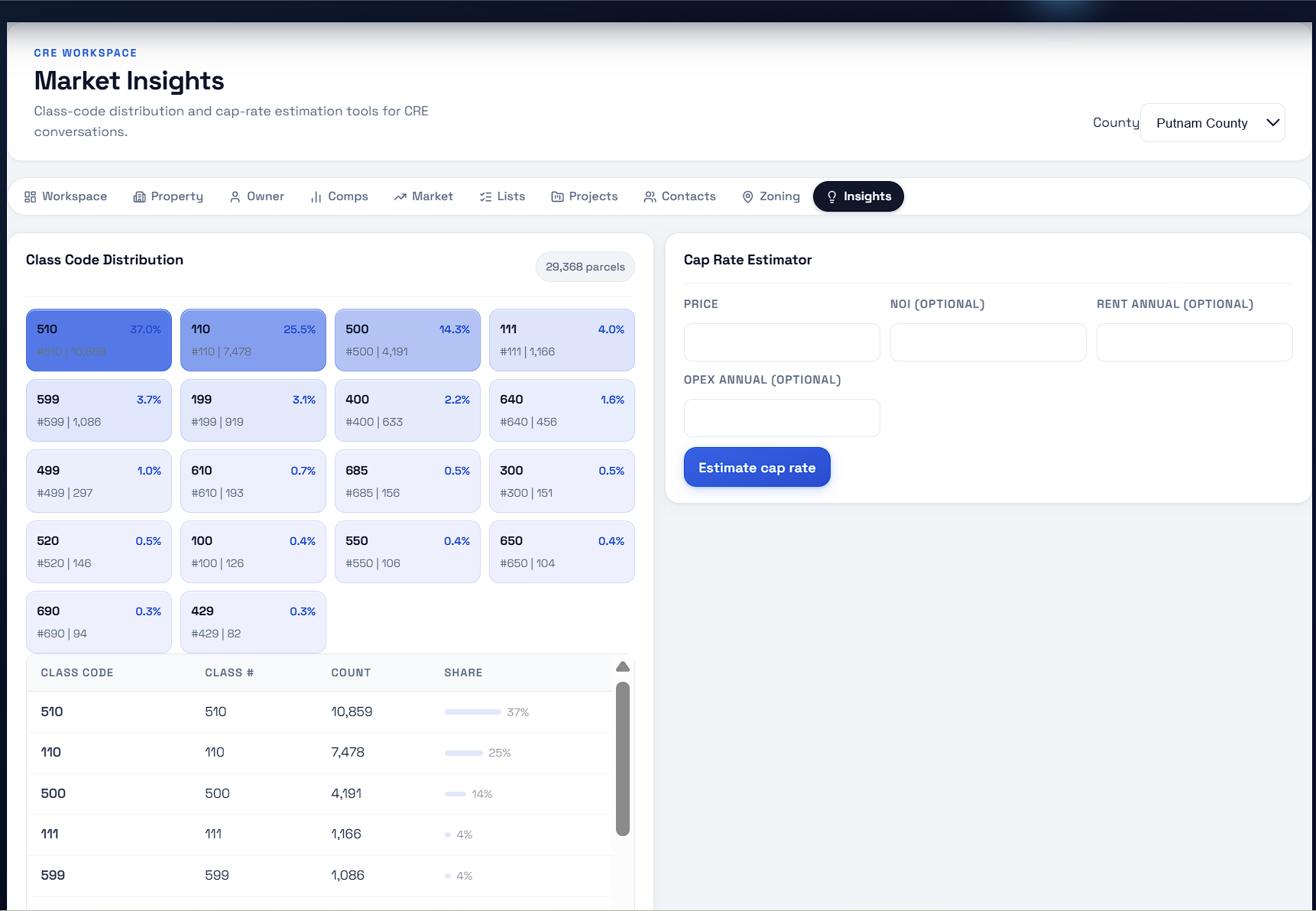
Task: Click the Projects folder icon
Action: point(558,197)
